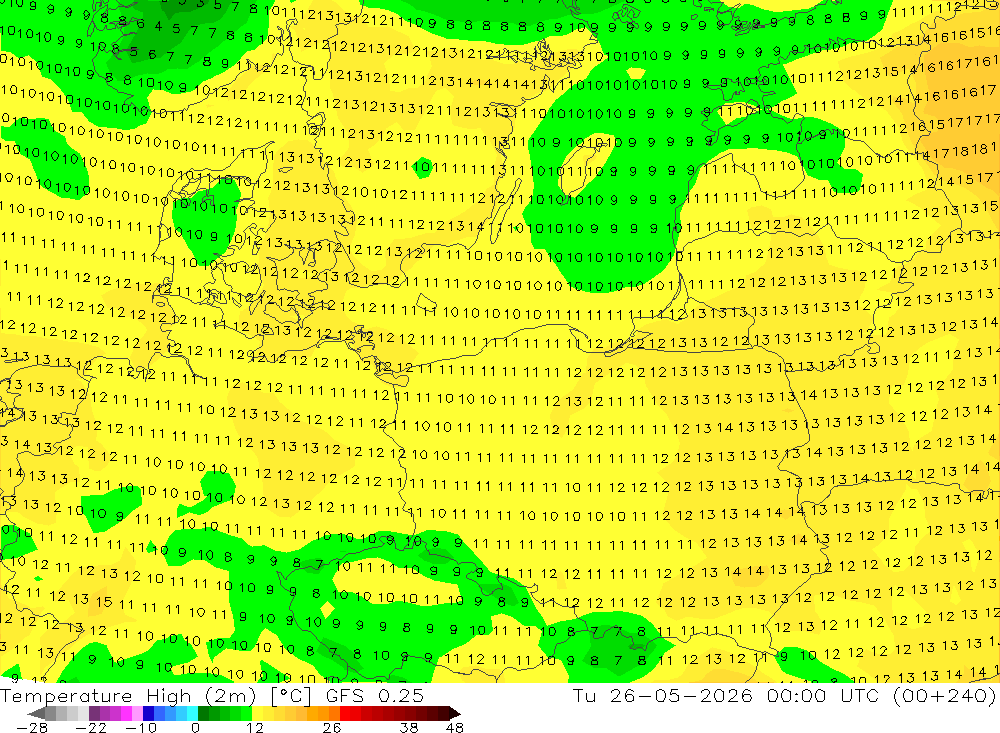Click the '-28' legend scale label
Screen dimensions: 1000x733
(x=32, y=727)
